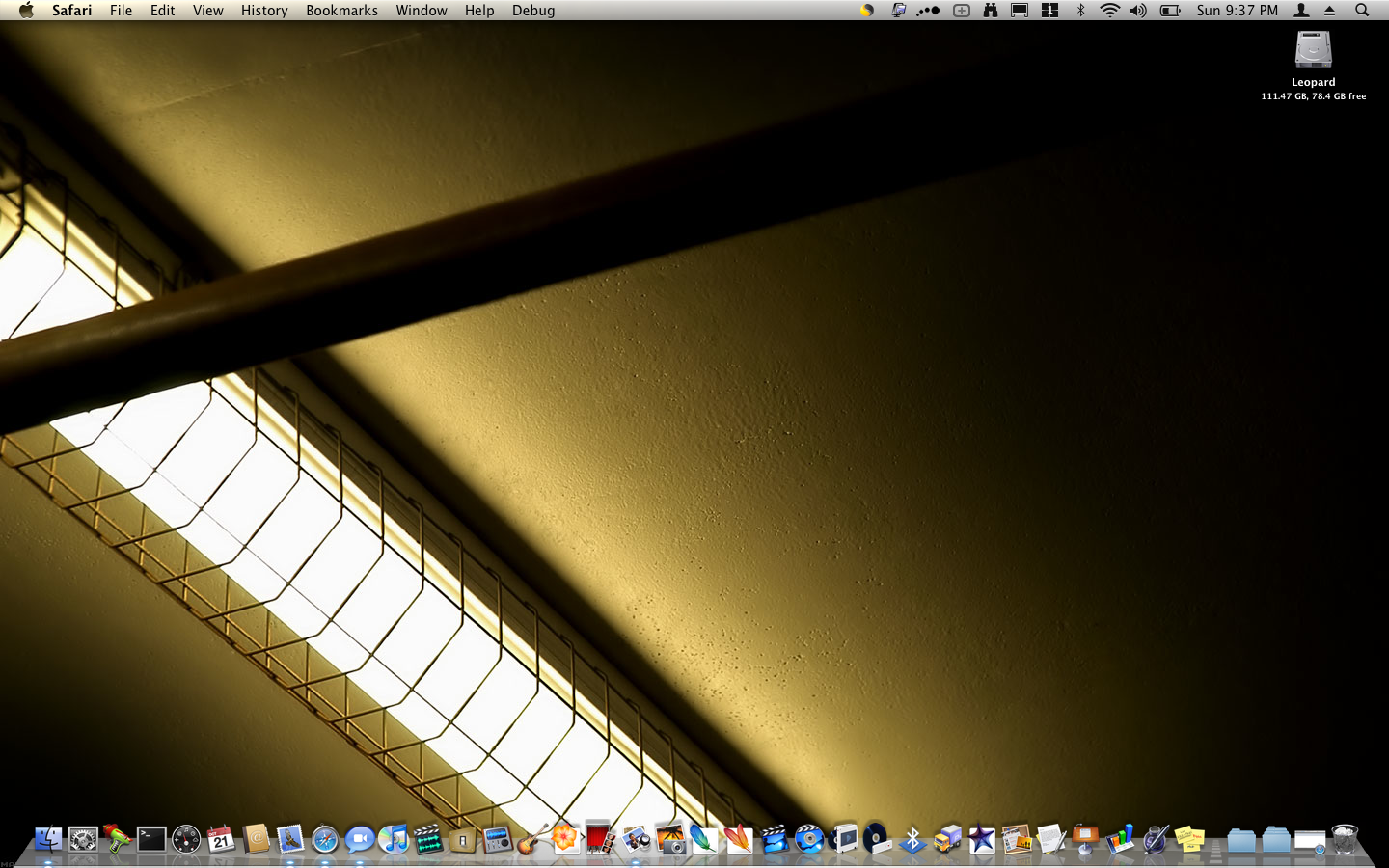Click the Safari compass icon in Dock

point(325,839)
